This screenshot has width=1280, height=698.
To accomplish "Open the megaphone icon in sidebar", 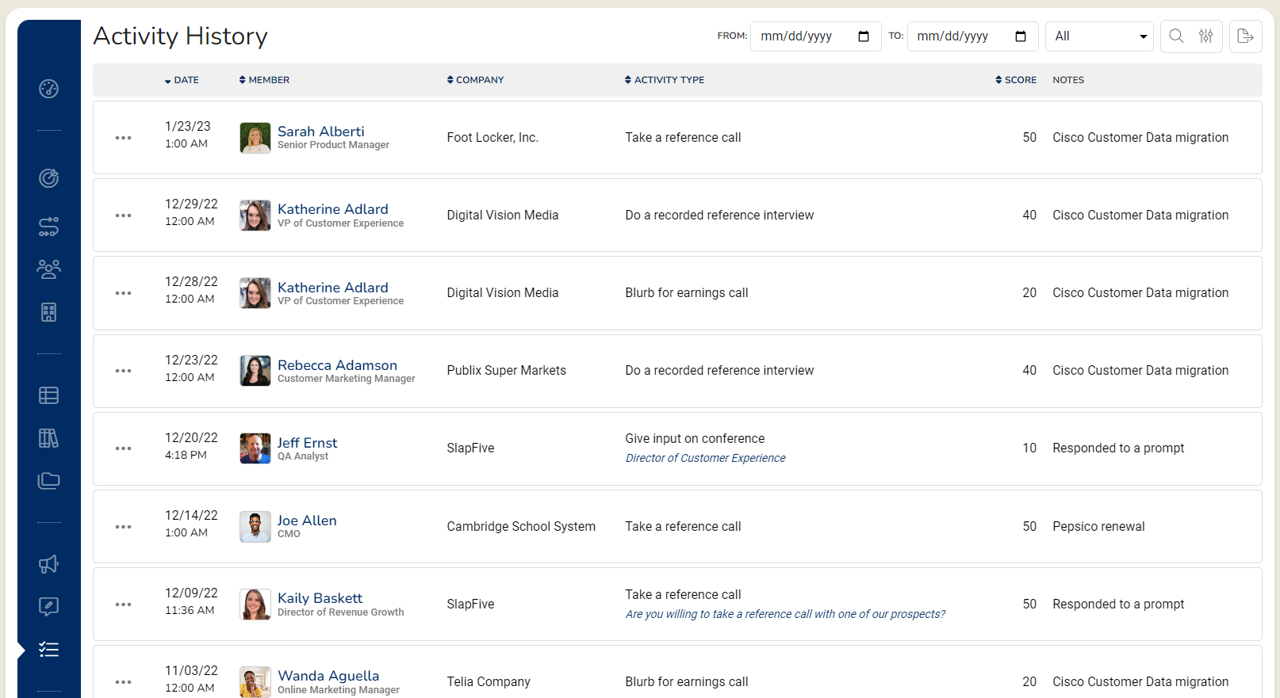I will tap(49, 565).
